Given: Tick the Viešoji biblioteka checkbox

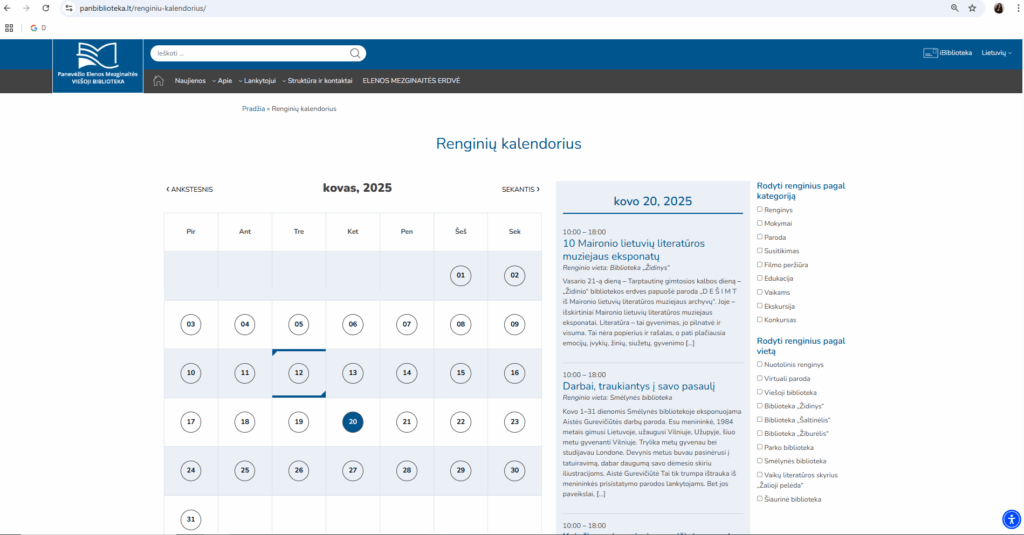Looking at the screenshot, I should 760,393.
